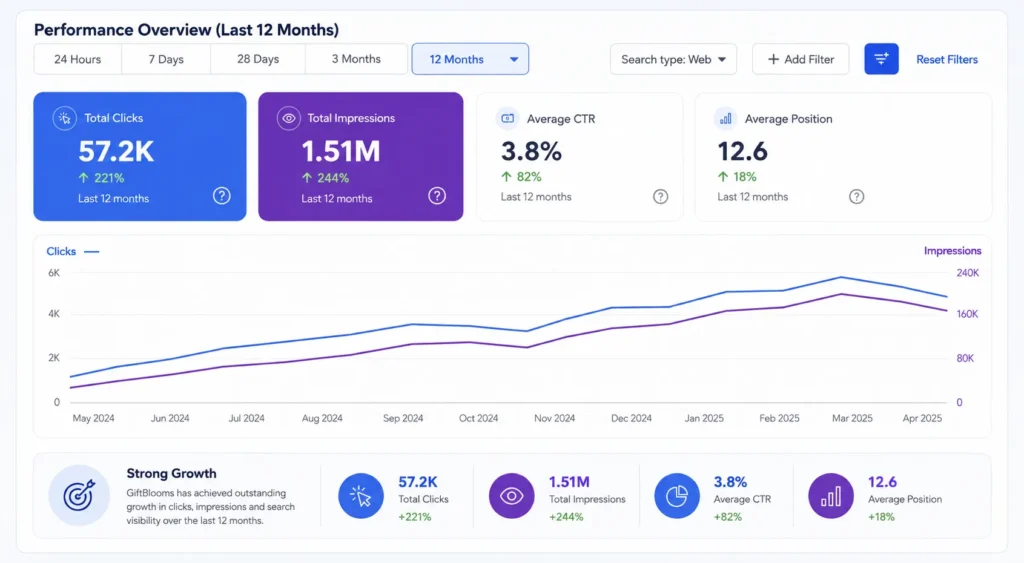Click the +221% value under Total Clicks summary
Screen dimensions: 1024x563
click(415, 517)
